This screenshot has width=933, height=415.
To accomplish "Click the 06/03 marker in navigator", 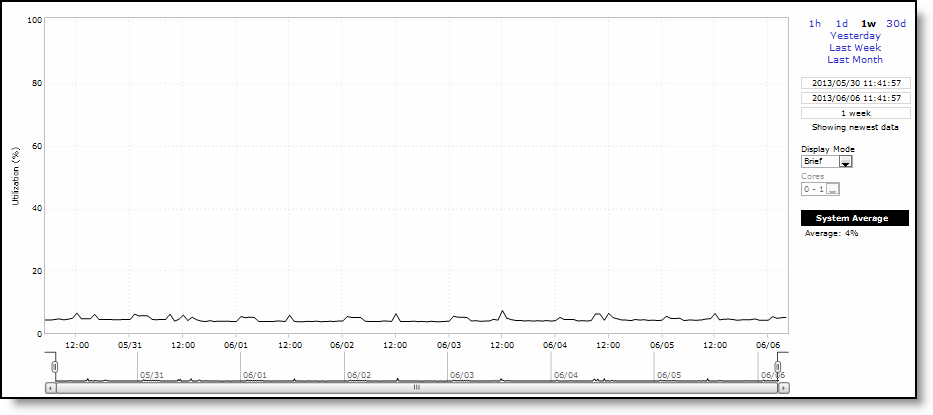I will coord(462,375).
